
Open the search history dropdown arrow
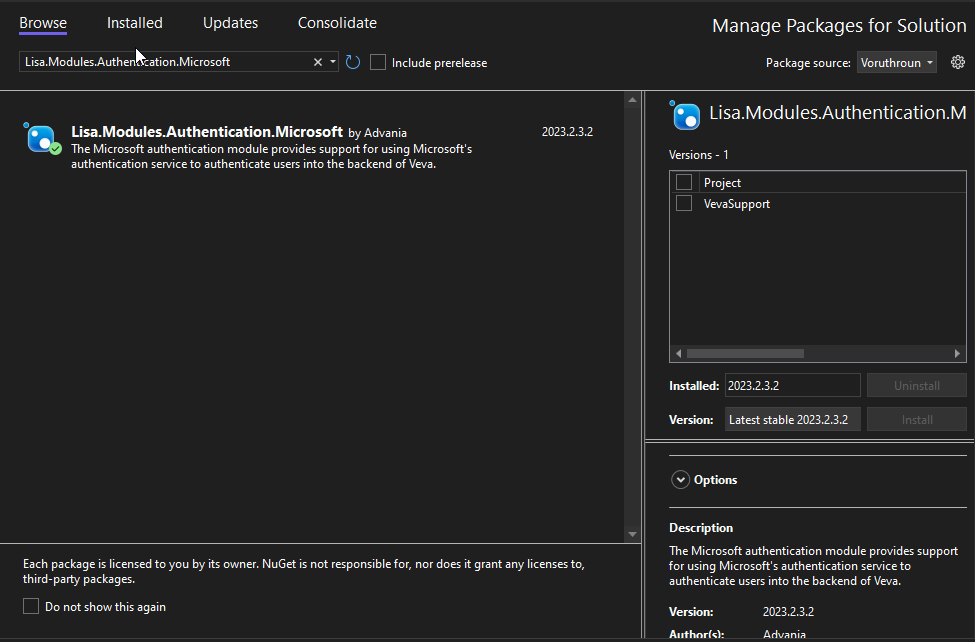click(x=333, y=62)
